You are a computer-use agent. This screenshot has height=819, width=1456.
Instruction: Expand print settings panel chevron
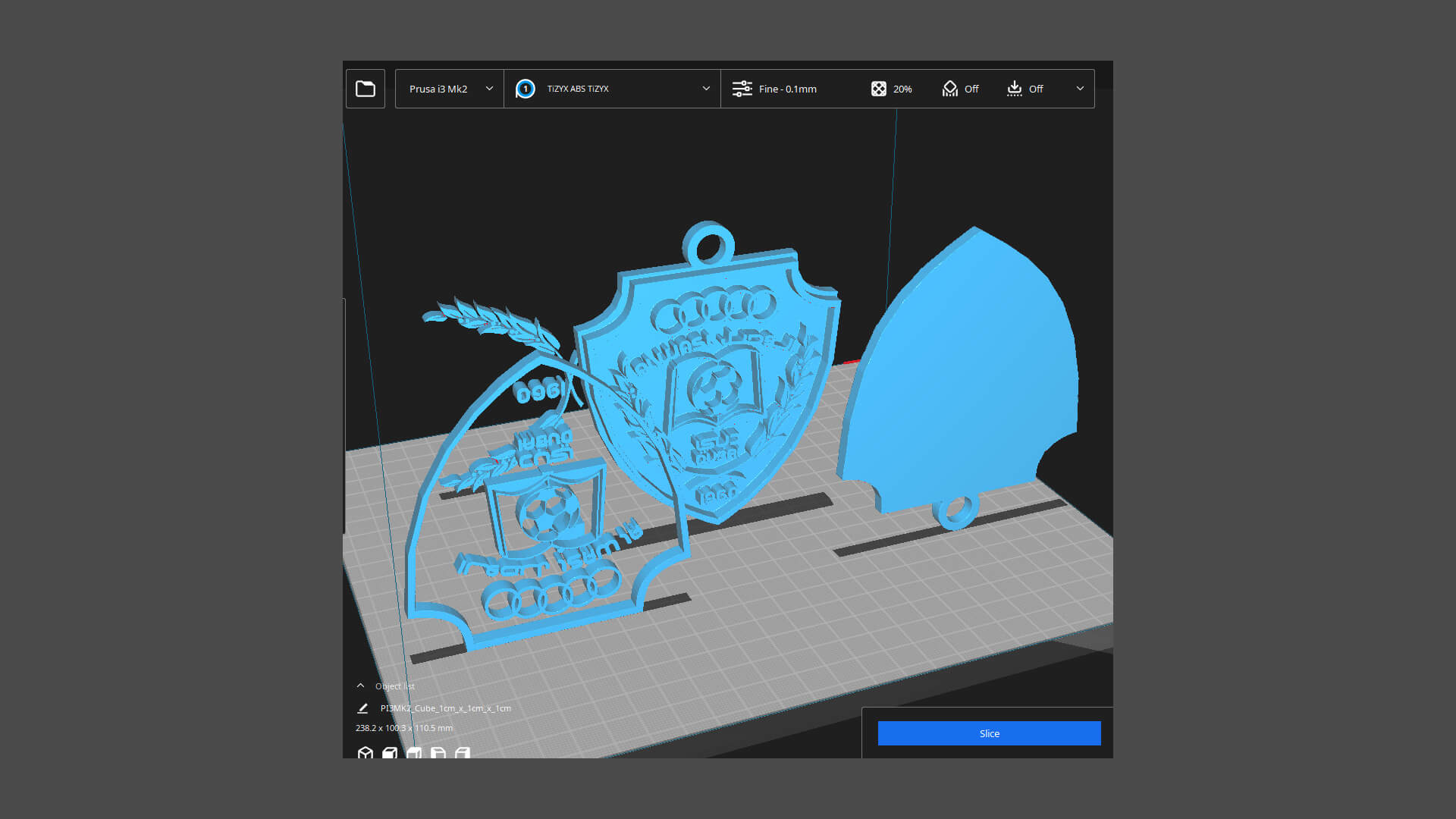pos(1080,89)
